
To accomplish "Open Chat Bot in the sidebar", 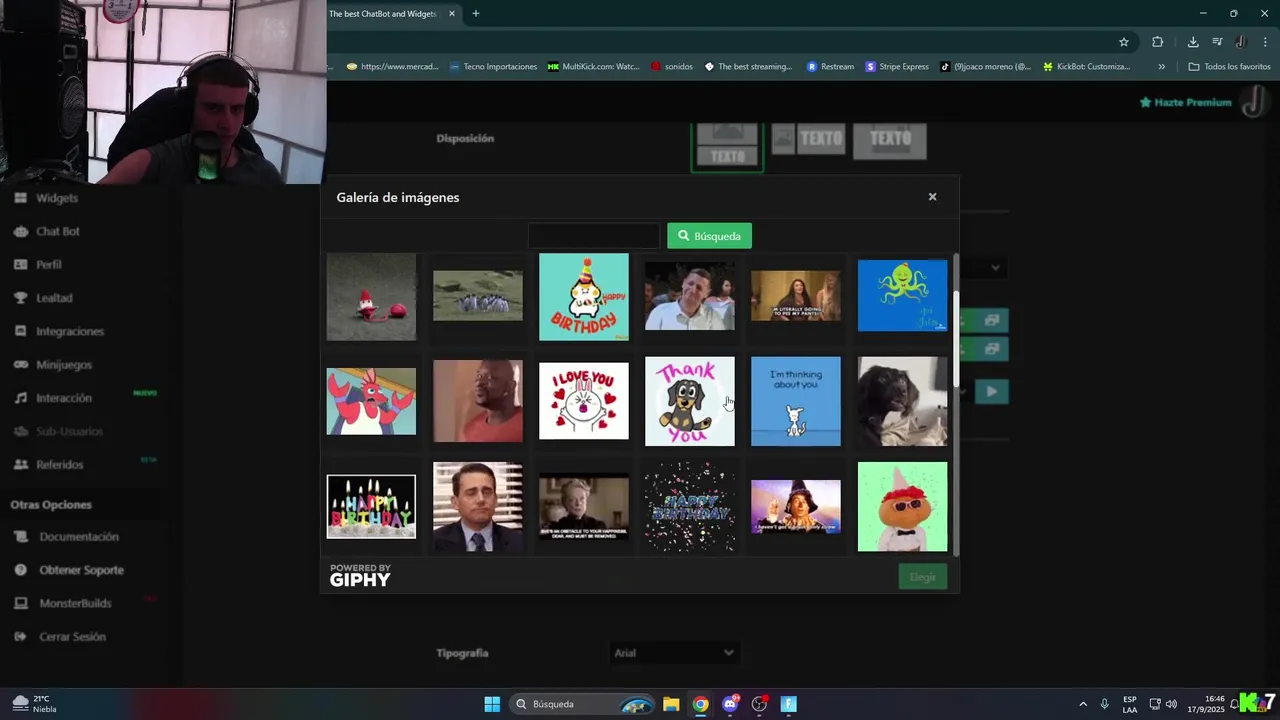I will click(56, 231).
